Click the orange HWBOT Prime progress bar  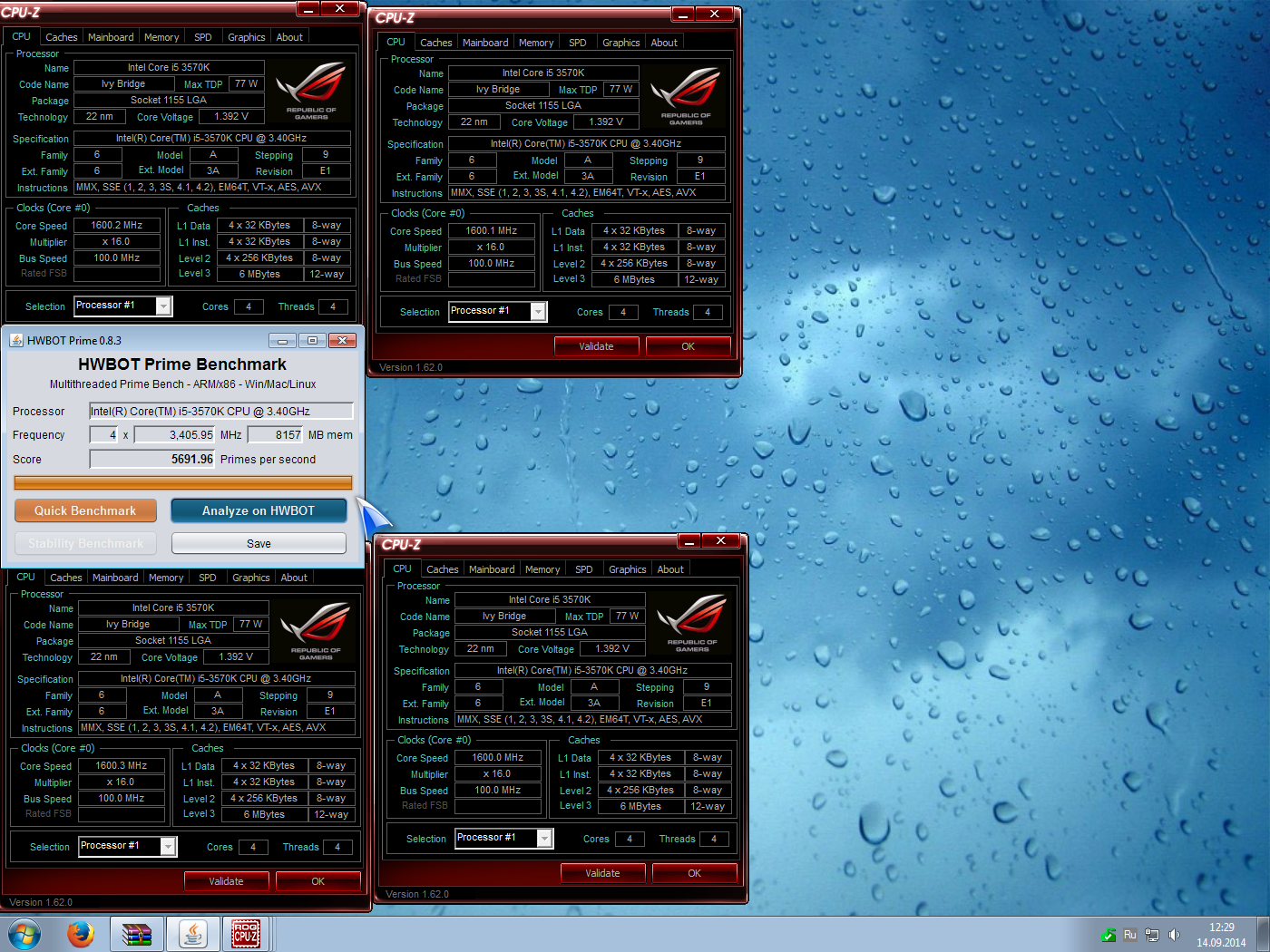(x=183, y=483)
